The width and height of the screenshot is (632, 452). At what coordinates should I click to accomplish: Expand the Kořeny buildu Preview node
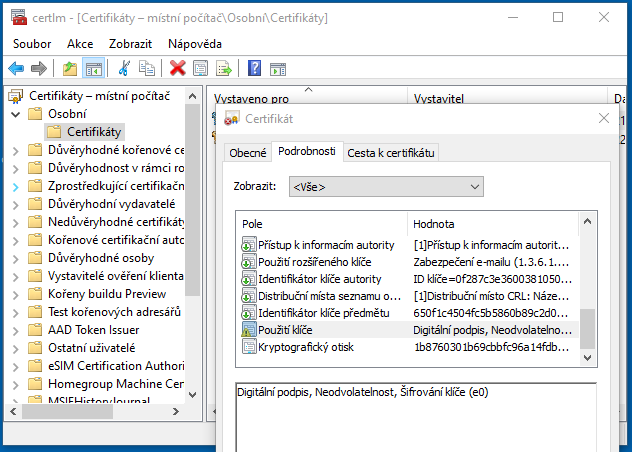[x=15, y=295]
